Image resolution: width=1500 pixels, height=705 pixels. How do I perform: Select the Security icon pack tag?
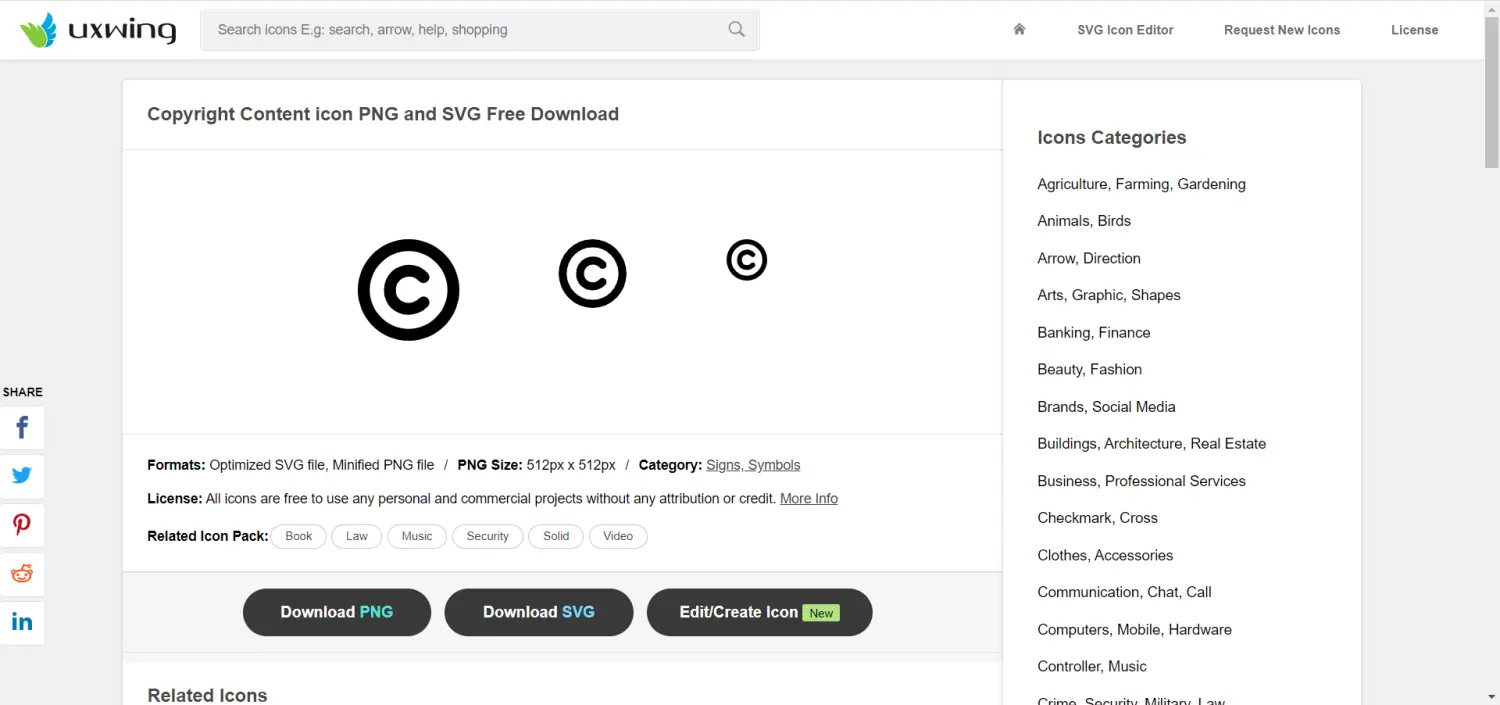click(488, 536)
